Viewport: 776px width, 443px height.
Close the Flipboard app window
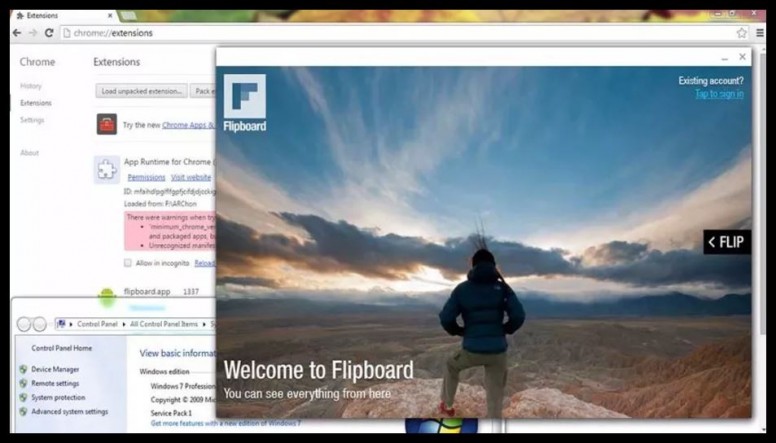click(742, 57)
